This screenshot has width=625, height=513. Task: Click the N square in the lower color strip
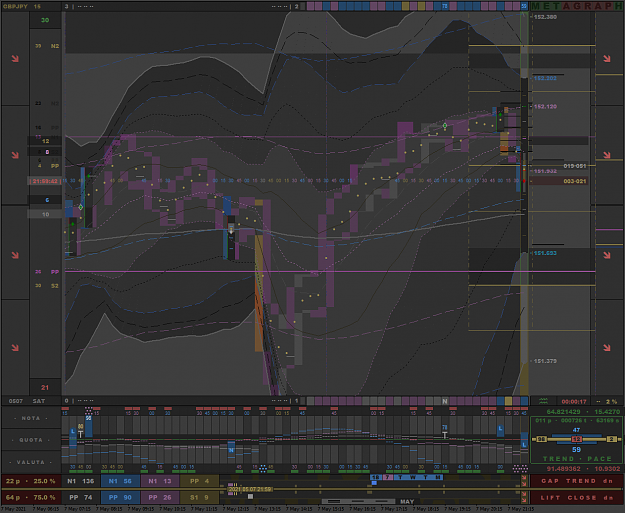tap(445, 401)
